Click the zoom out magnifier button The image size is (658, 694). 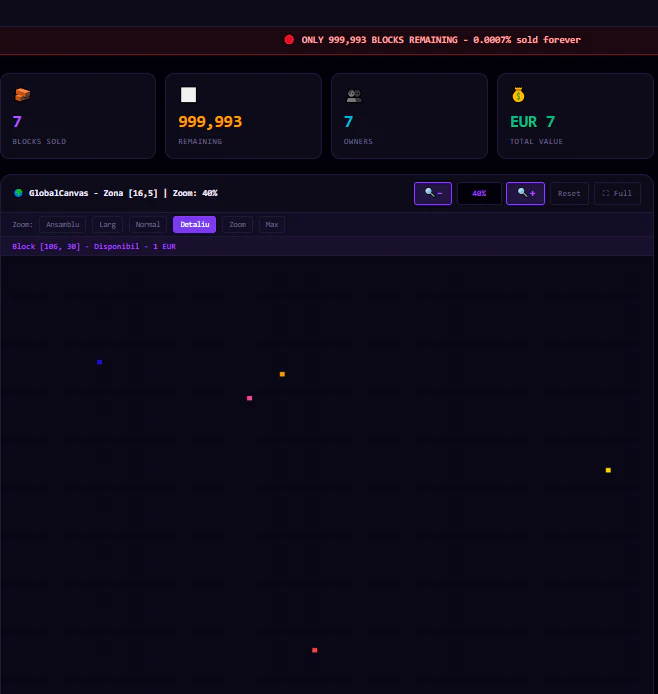(433, 193)
